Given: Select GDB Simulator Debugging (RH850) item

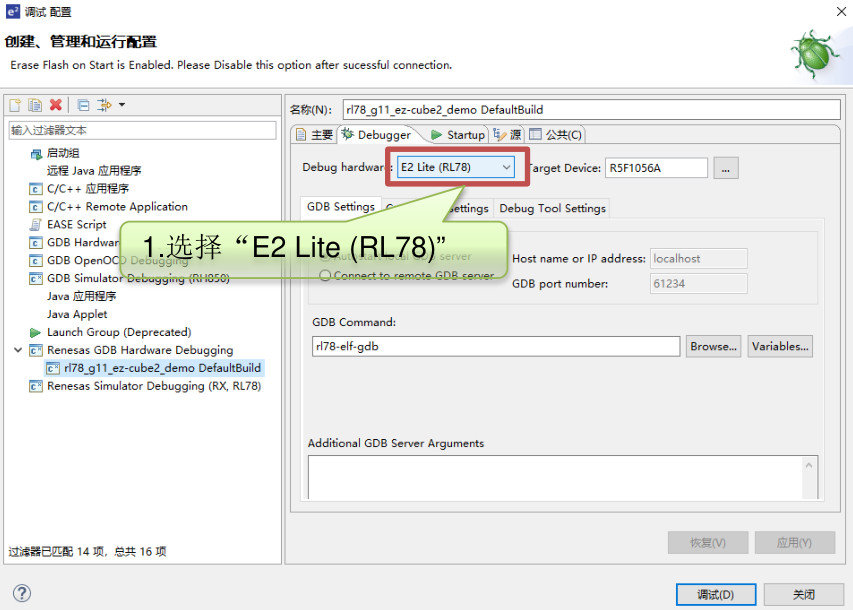Looking at the screenshot, I should coord(138,279).
